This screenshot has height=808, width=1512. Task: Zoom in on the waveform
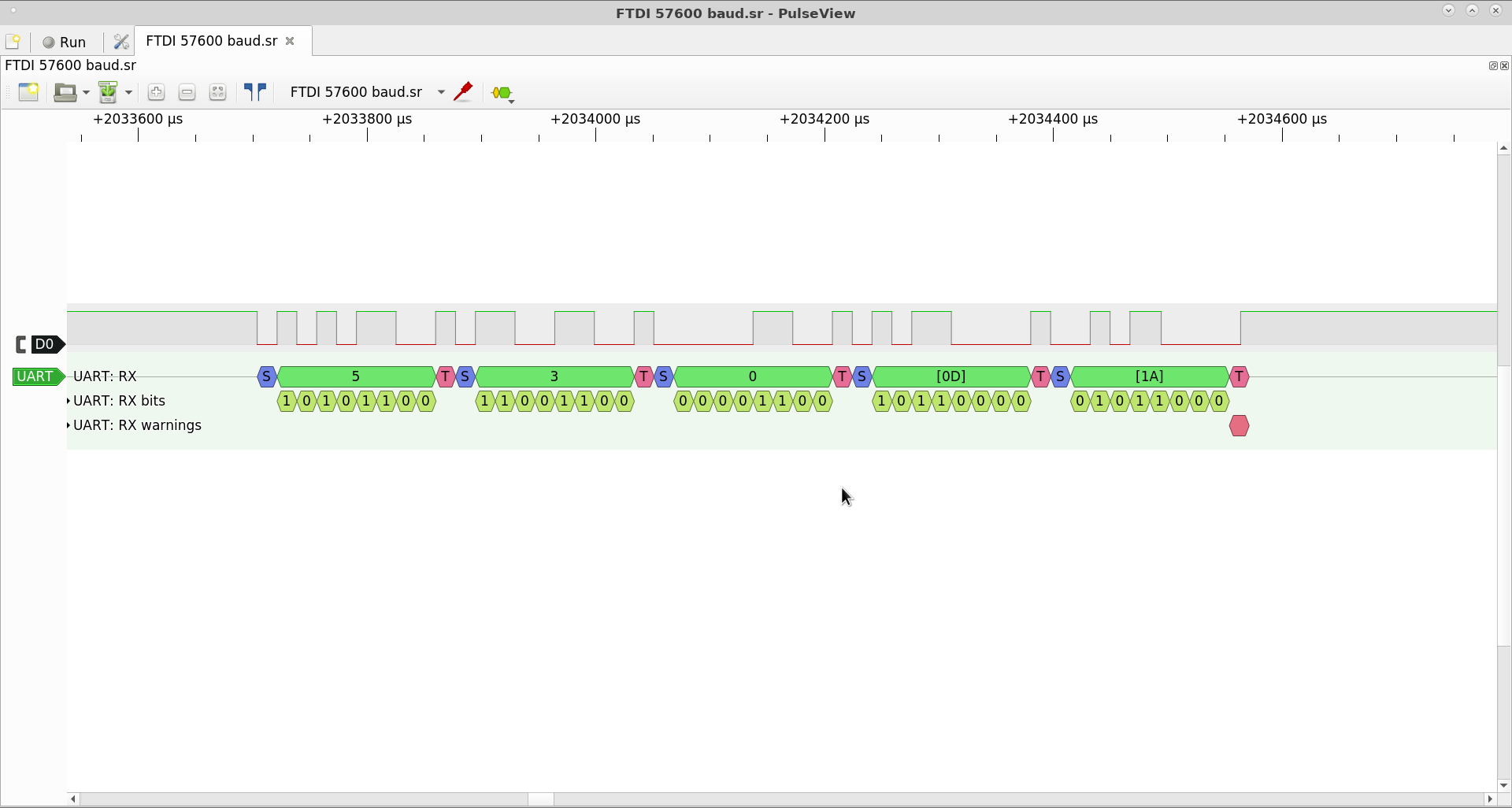(156, 92)
